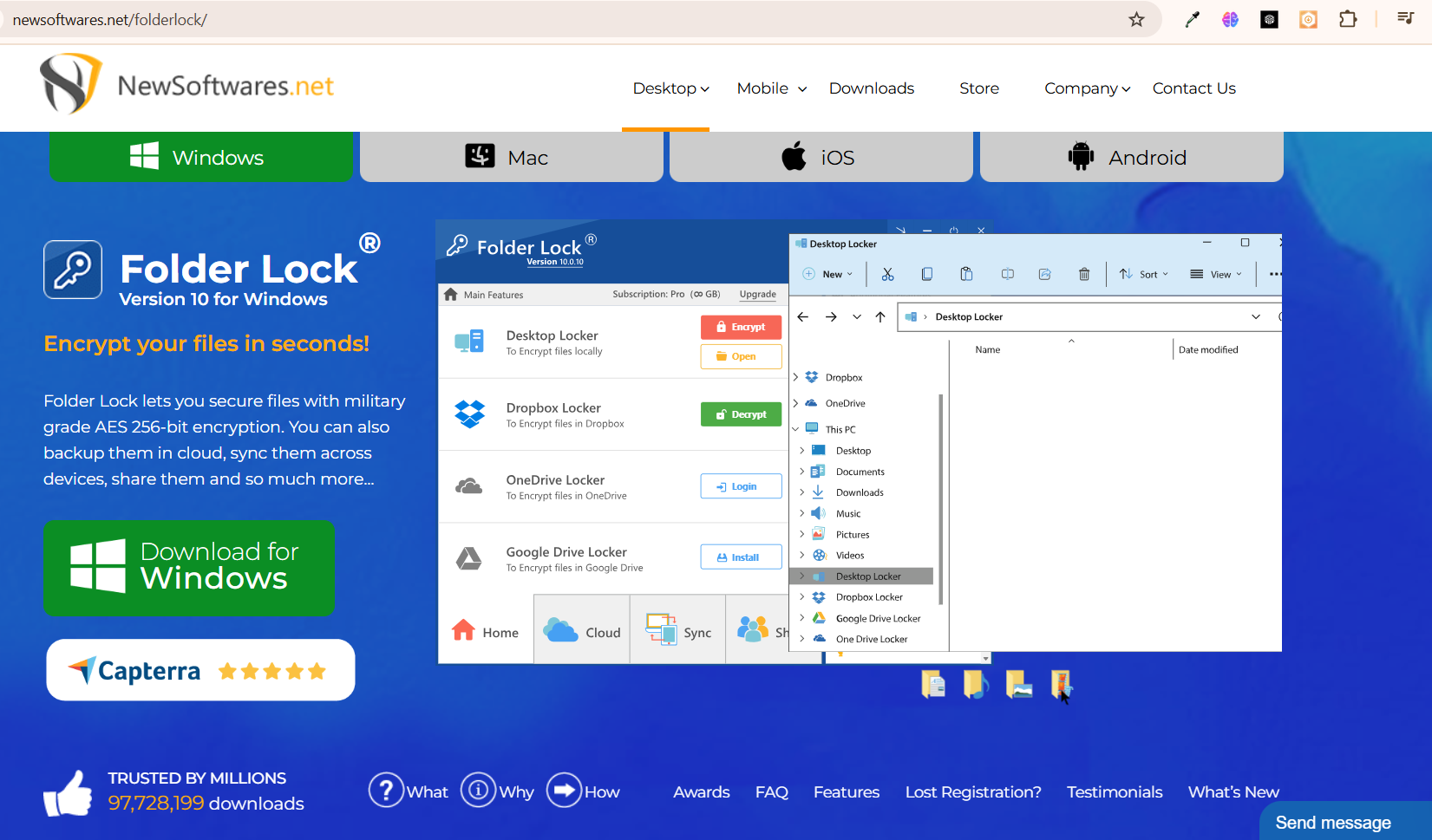Viewport: 1432px width, 840px height.
Task: Click the Login button for OneDrive Locker
Action: click(741, 486)
